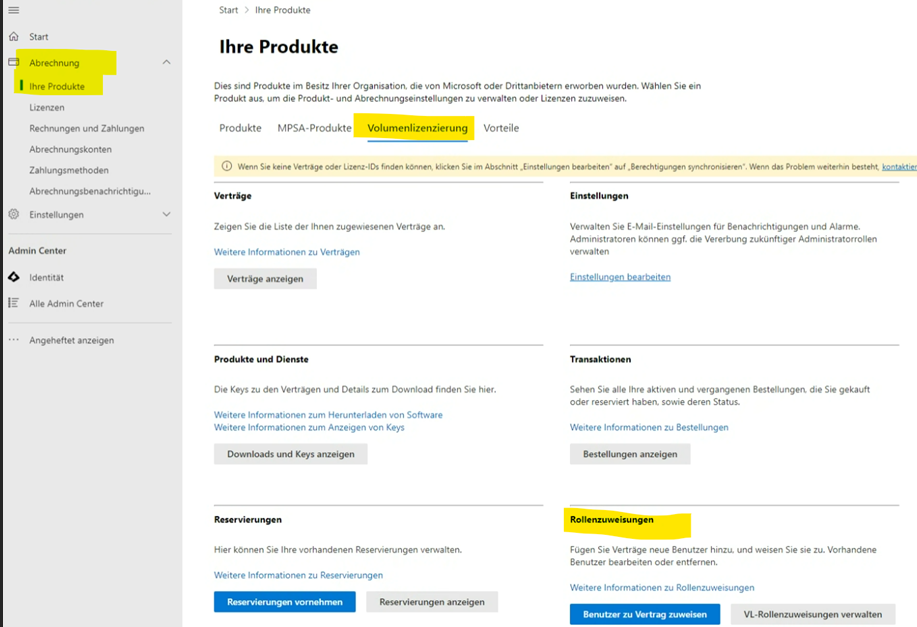Click the Start breadcrumb link

[229, 10]
